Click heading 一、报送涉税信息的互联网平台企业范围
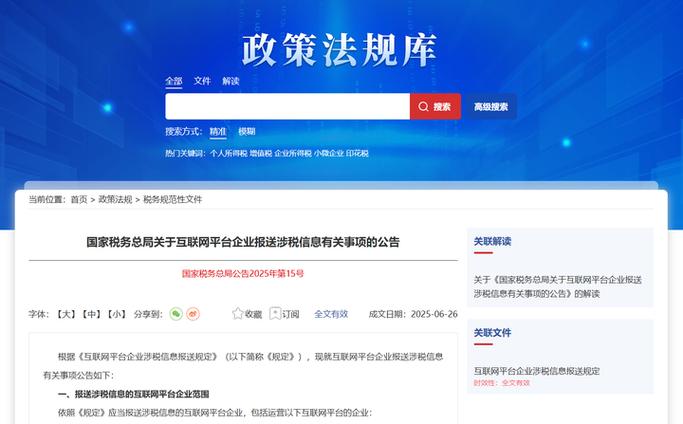Image resolution: width=683 pixels, height=424 pixels. click(133, 394)
